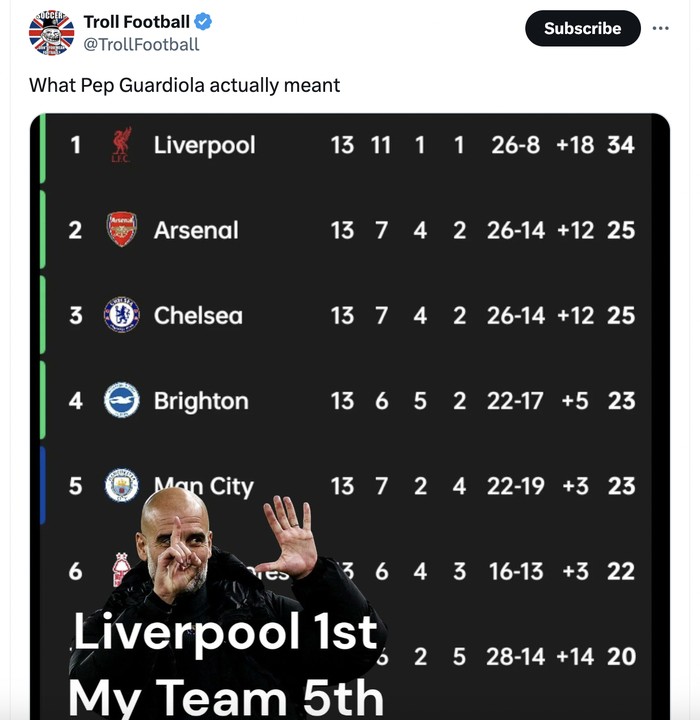The height and width of the screenshot is (720, 700).
Task: Click the "Liverpool 1st" caption text
Action: (x=226, y=632)
